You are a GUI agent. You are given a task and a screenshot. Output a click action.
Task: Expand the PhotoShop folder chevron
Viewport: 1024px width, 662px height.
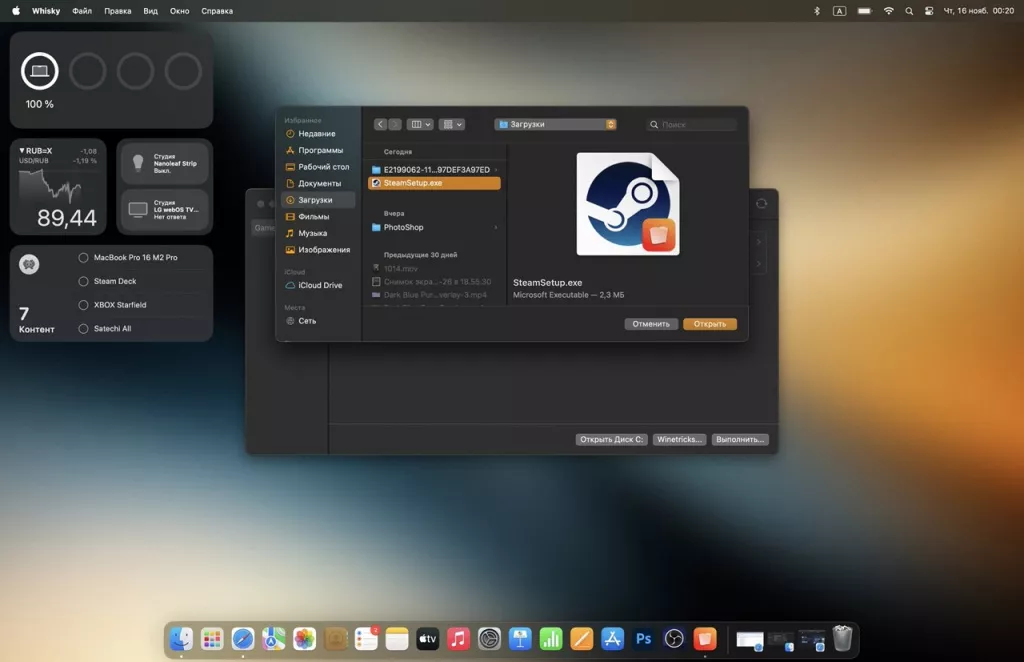point(494,227)
